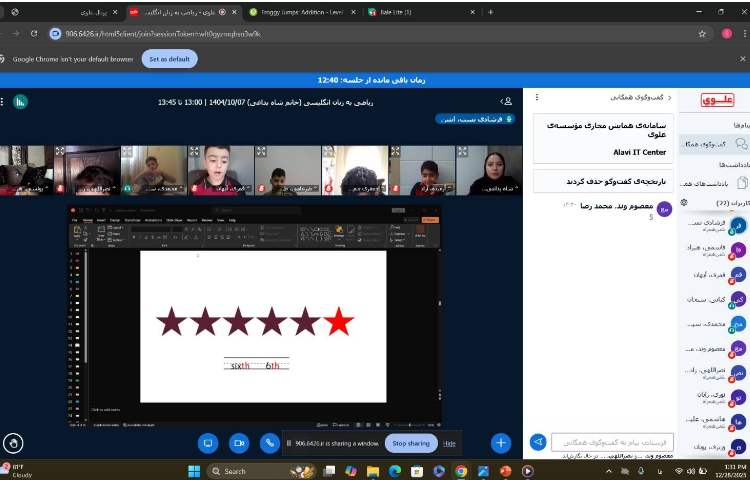Click the red-shirt talking boy webcam thumbnail
The width and height of the screenshot is (750, 480).
click(221, 171)
